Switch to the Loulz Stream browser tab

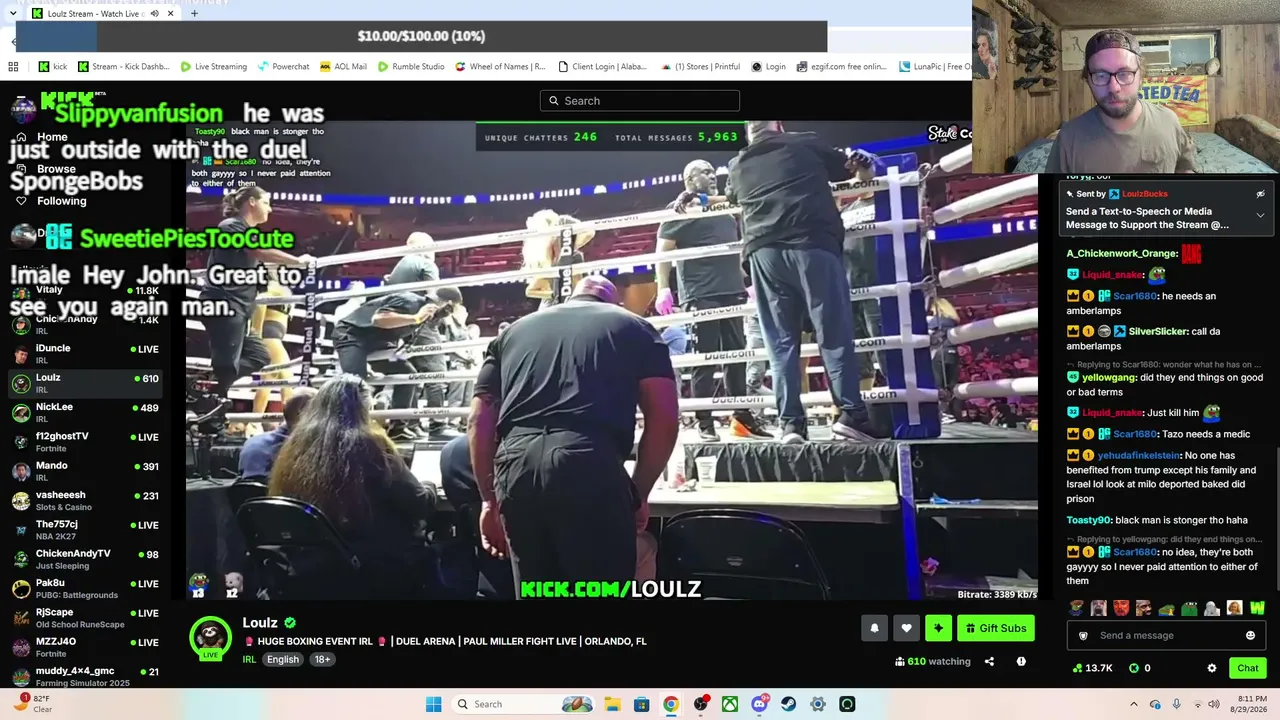click(x=98, y=14)
